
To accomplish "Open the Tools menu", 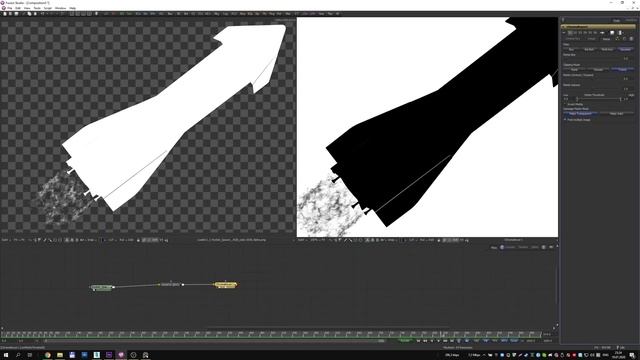I will [x=37, y=8].
